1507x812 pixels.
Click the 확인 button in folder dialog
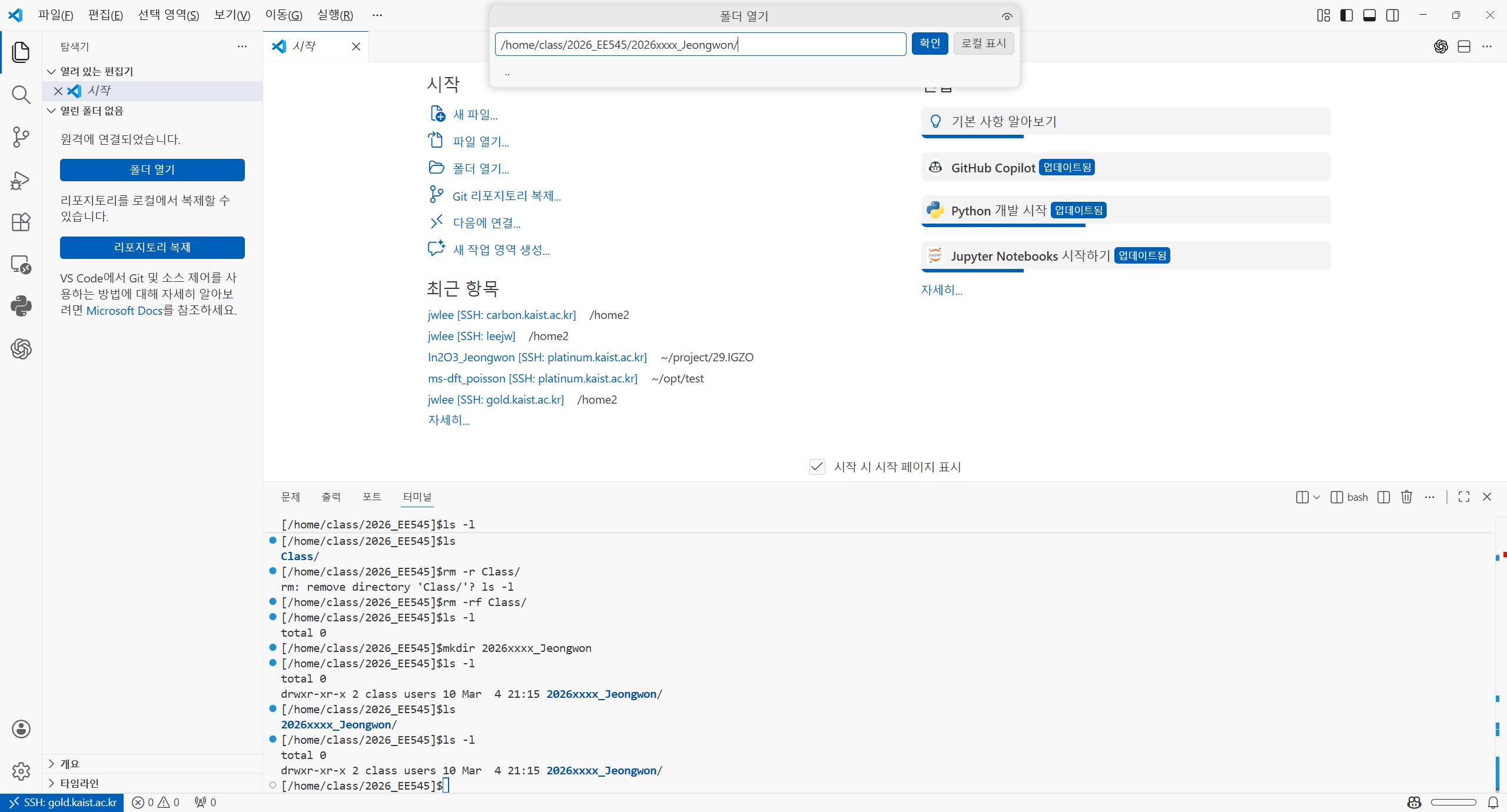(930, 44)
